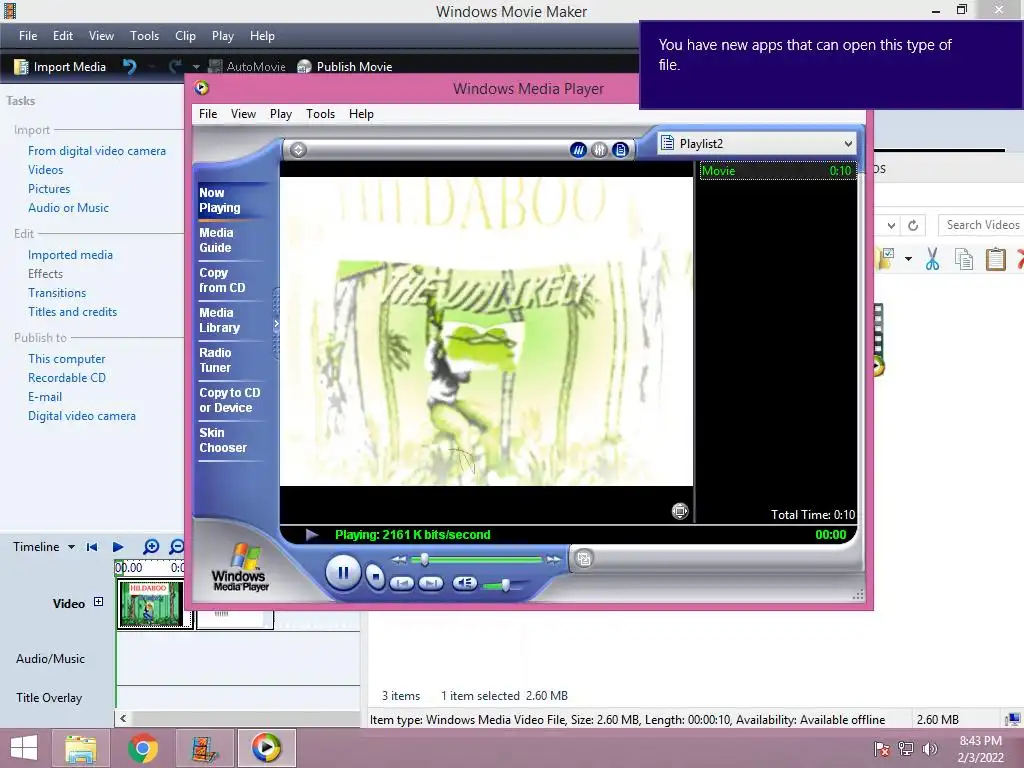Pause playback in Windows Media Player
The width and height of the screenshot is (1024, 768).
(342, 573)
